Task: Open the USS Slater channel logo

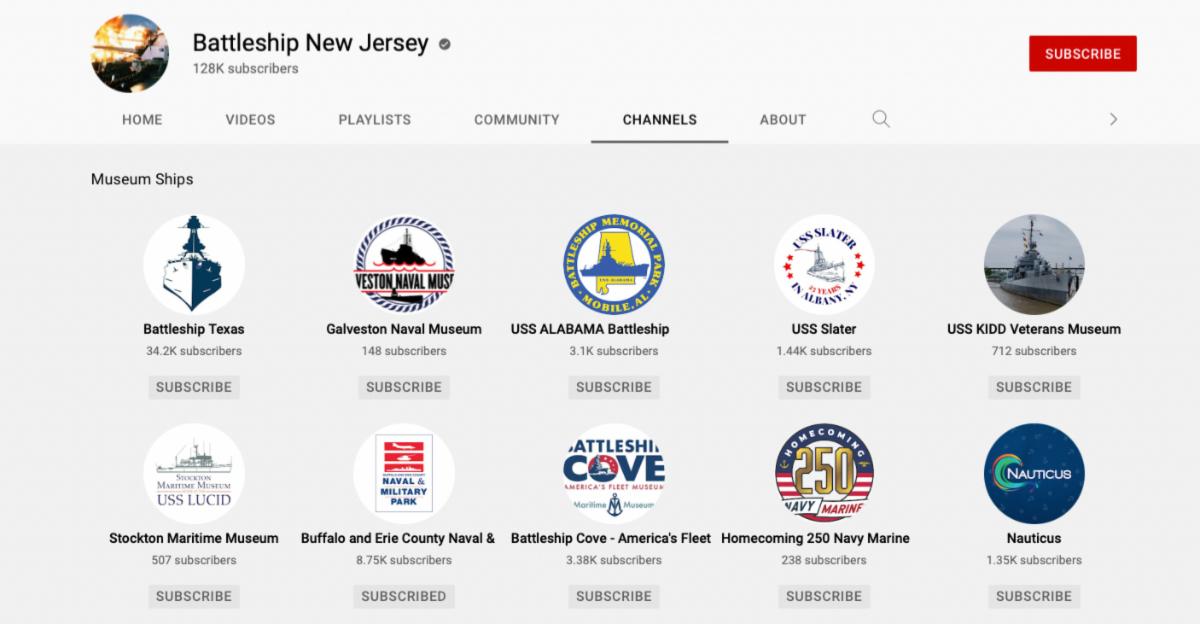Action: pyautogui.click(x=824, y=265)
